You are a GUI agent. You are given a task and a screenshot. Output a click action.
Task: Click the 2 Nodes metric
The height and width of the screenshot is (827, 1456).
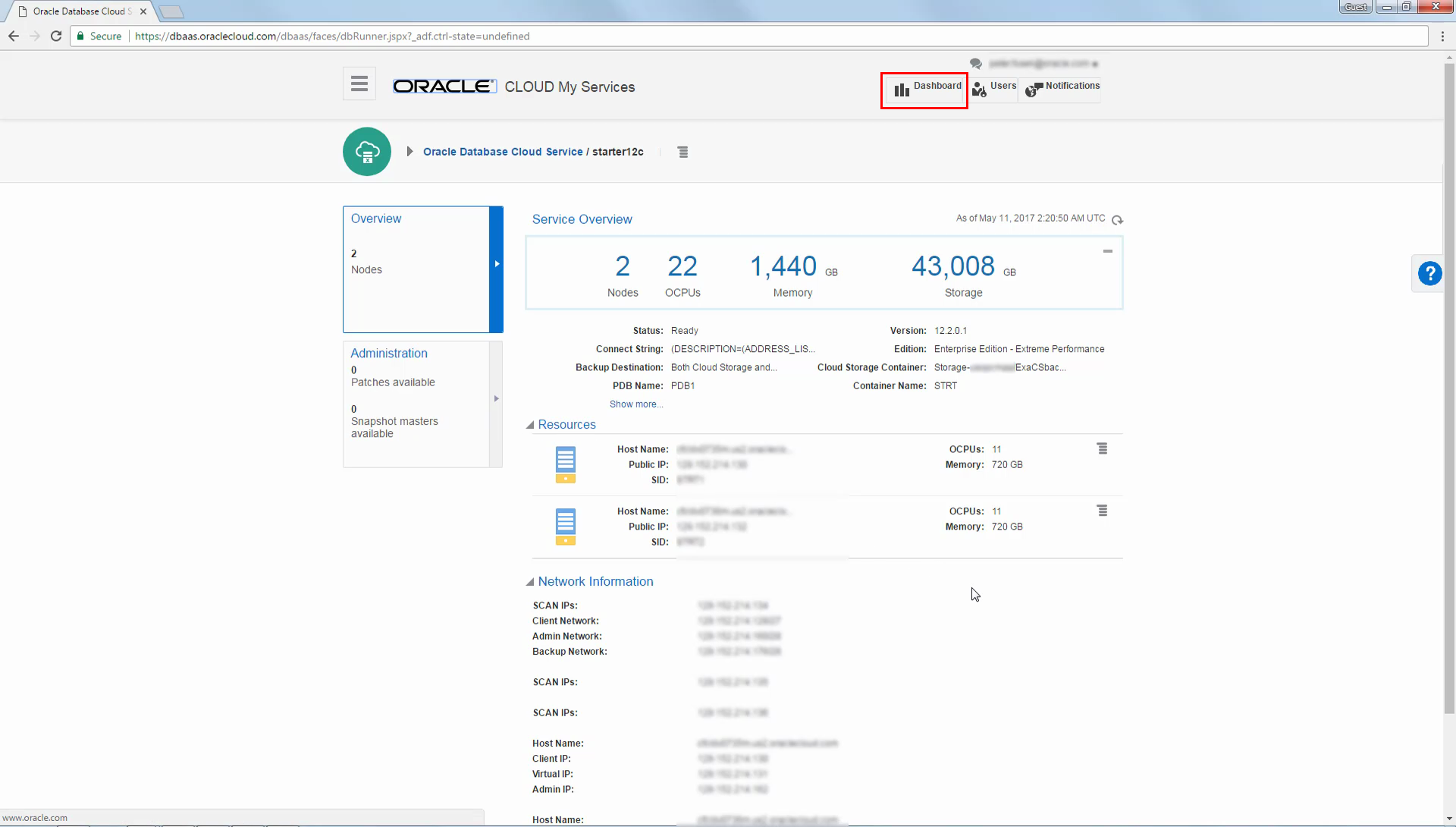623,275
